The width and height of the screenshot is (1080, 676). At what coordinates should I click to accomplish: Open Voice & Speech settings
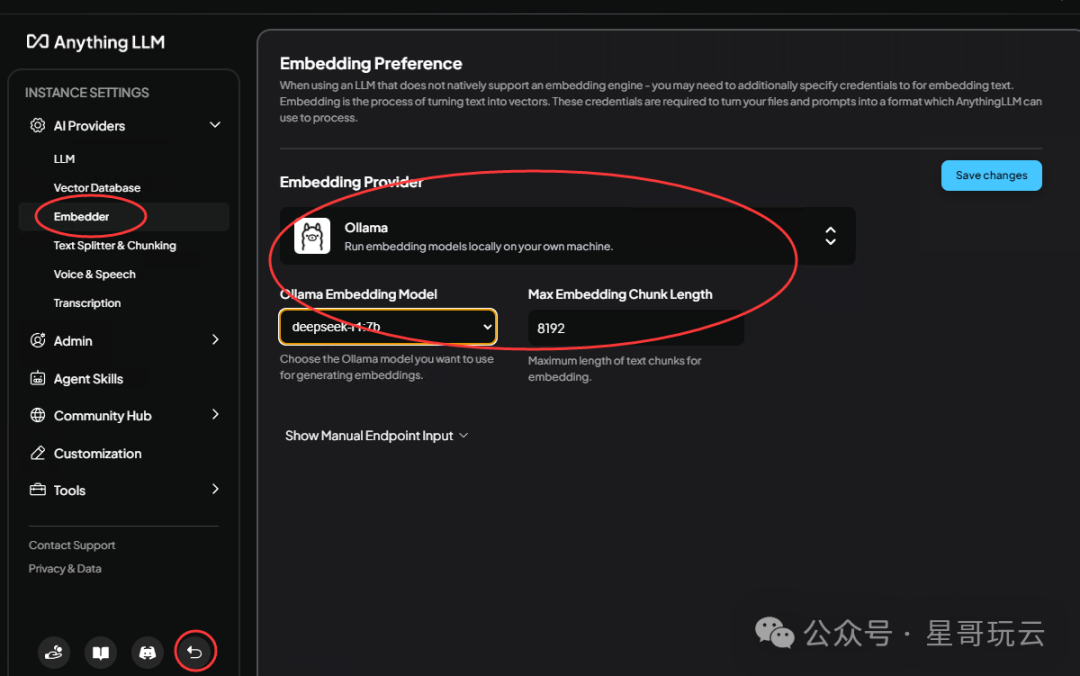click(x=94, y=274)
